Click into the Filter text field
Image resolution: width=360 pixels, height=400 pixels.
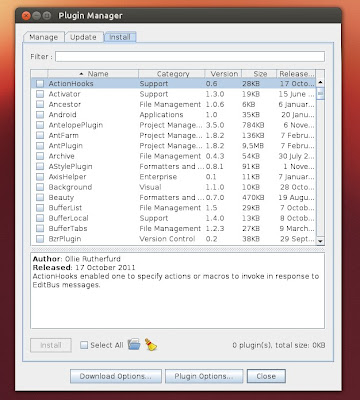[190, 56]
